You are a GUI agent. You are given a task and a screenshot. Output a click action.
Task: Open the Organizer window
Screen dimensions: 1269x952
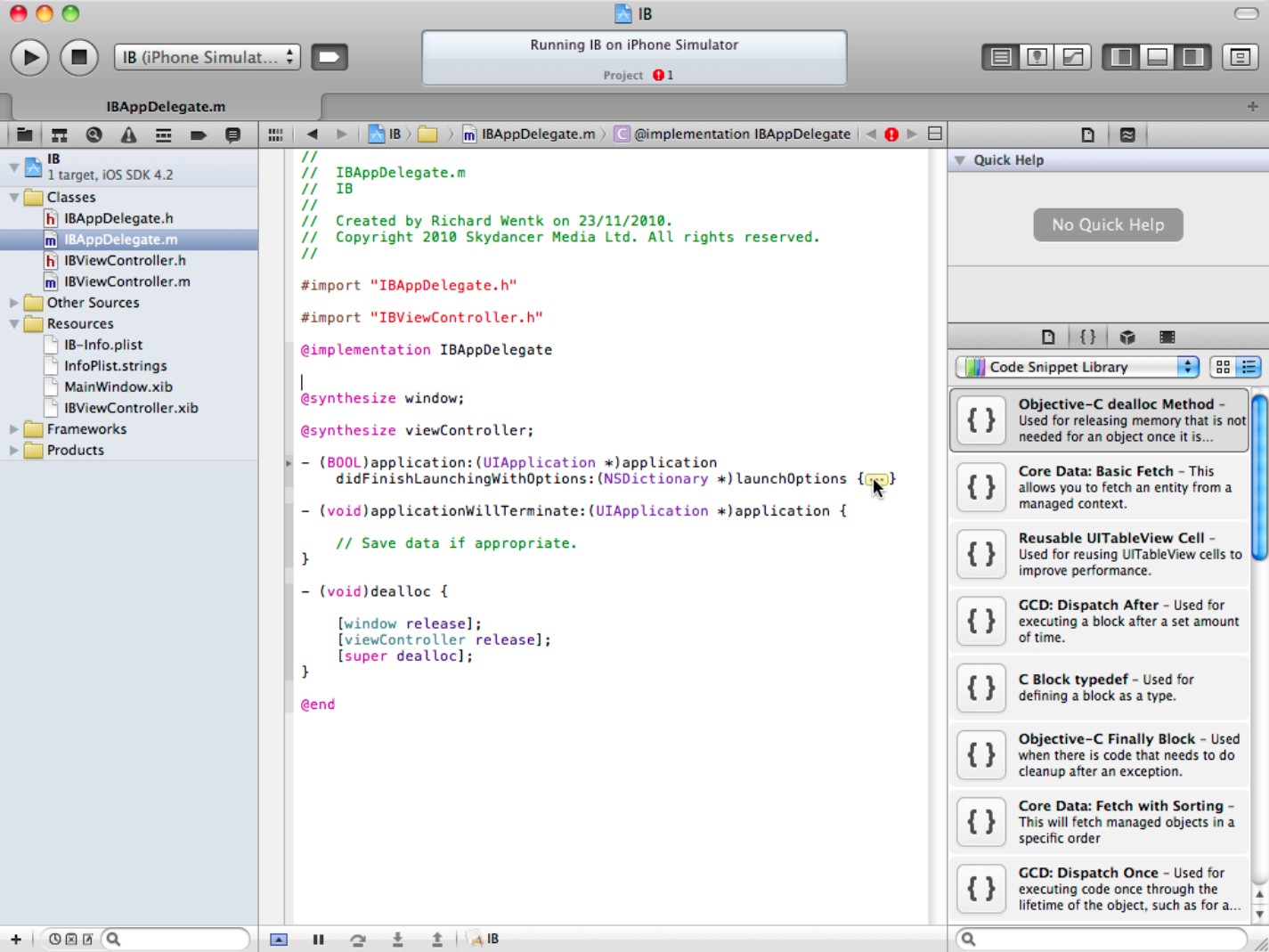pos(1240,57)
